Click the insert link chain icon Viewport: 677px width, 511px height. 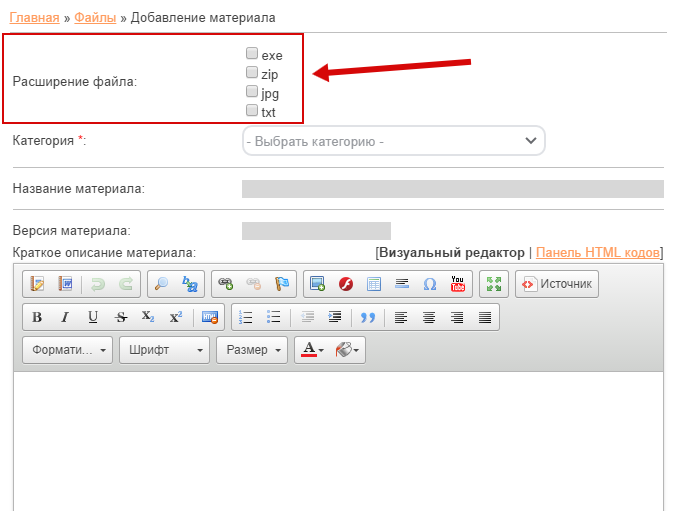pyautogui.click(x=226, y=284)
